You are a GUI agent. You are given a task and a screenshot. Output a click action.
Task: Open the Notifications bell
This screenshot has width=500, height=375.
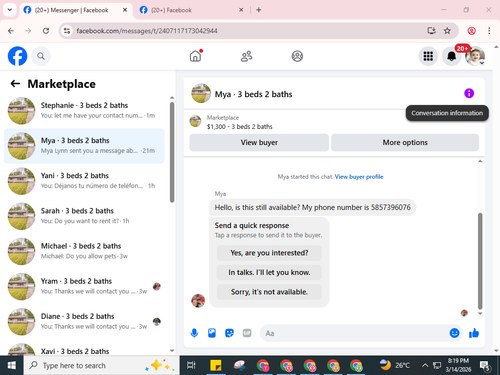(452, 56)
